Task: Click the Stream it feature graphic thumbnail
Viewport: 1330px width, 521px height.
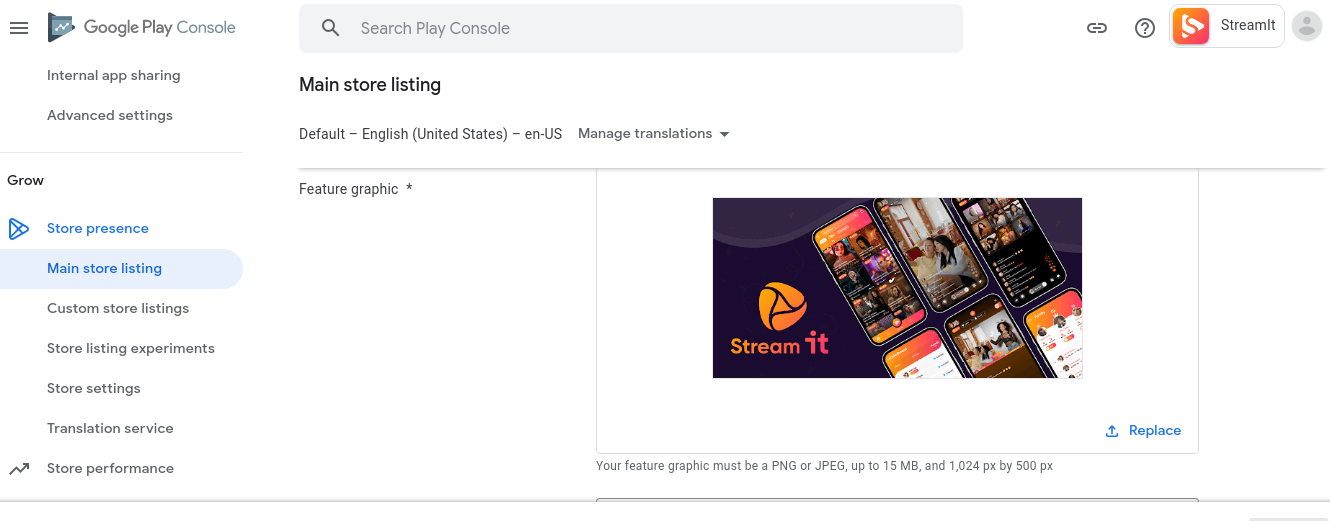Action: click(897, 288)
